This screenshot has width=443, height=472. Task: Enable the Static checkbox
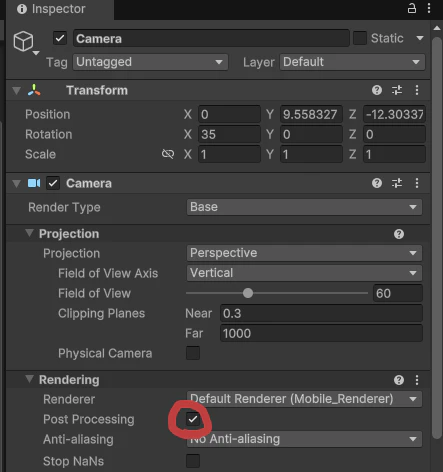tap(360, 38)
